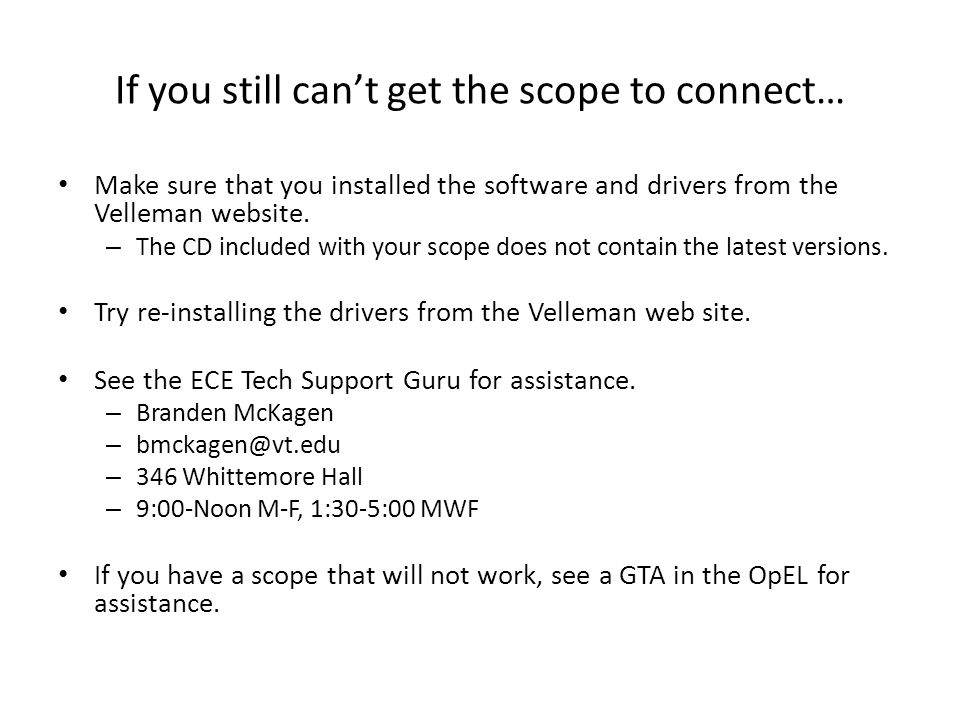Click the first bullet about installing software
960x720 pixels.
(466, 200)
